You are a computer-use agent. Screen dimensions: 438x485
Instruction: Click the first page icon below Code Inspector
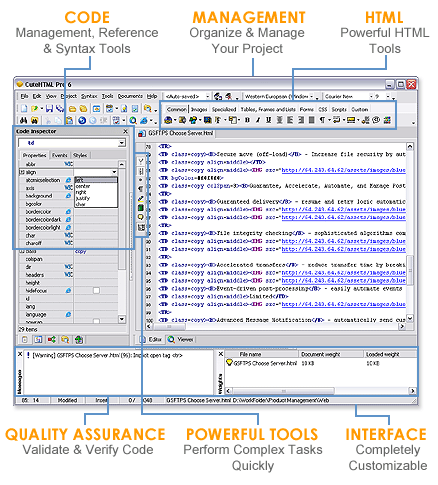coord(25,339)
